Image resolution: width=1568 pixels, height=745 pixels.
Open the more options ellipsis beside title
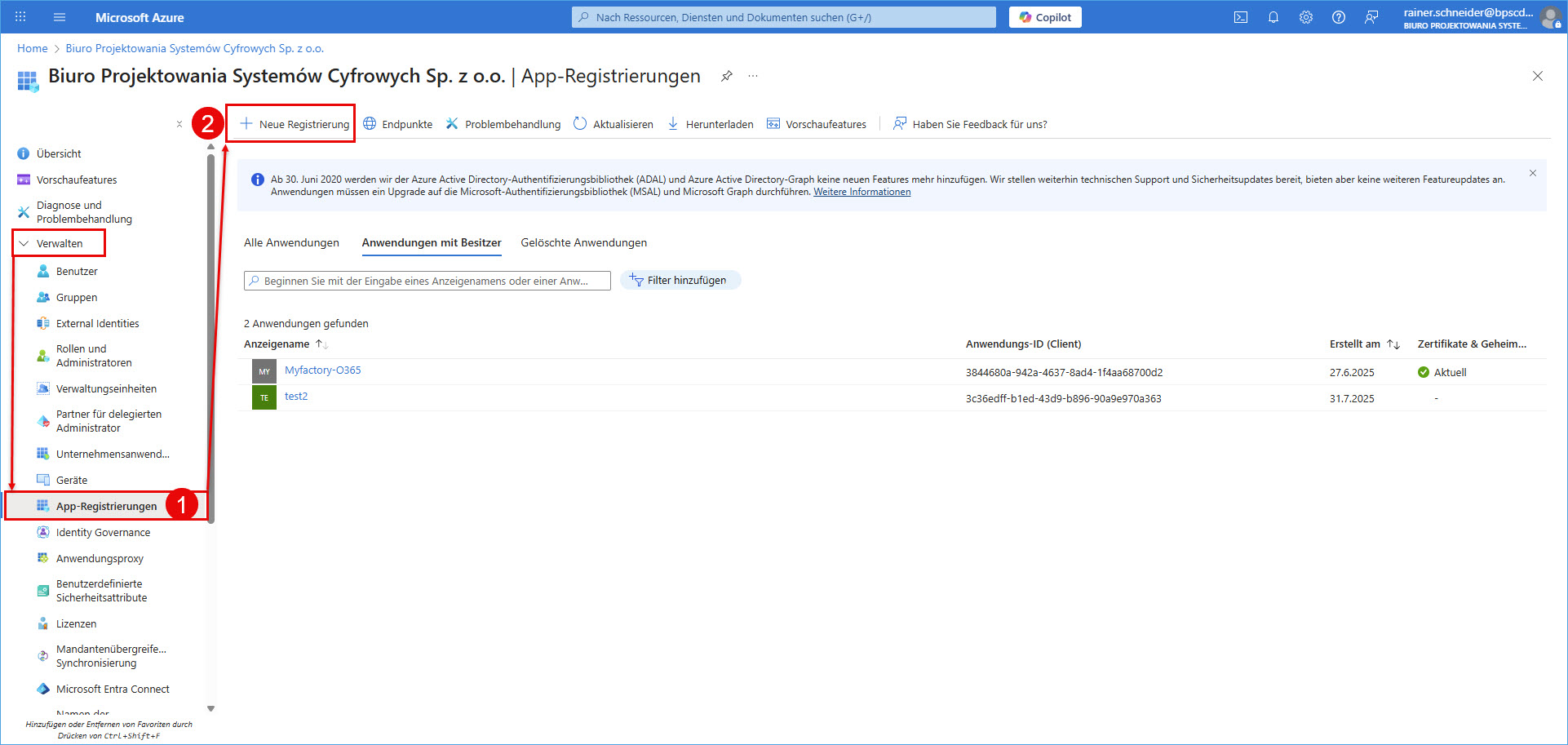click(x=753, y=76)
